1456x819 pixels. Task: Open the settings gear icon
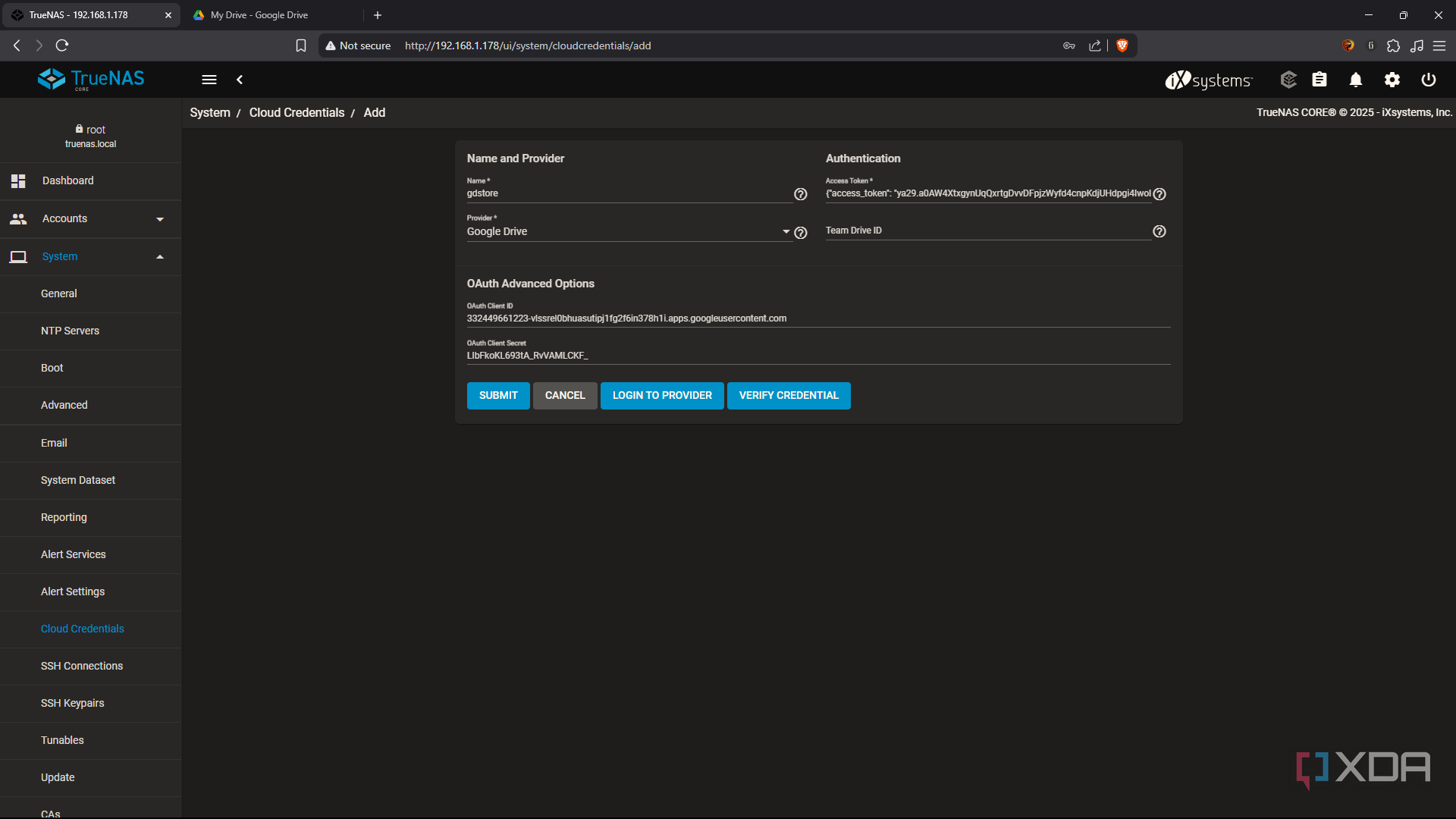click(1392, 80)
